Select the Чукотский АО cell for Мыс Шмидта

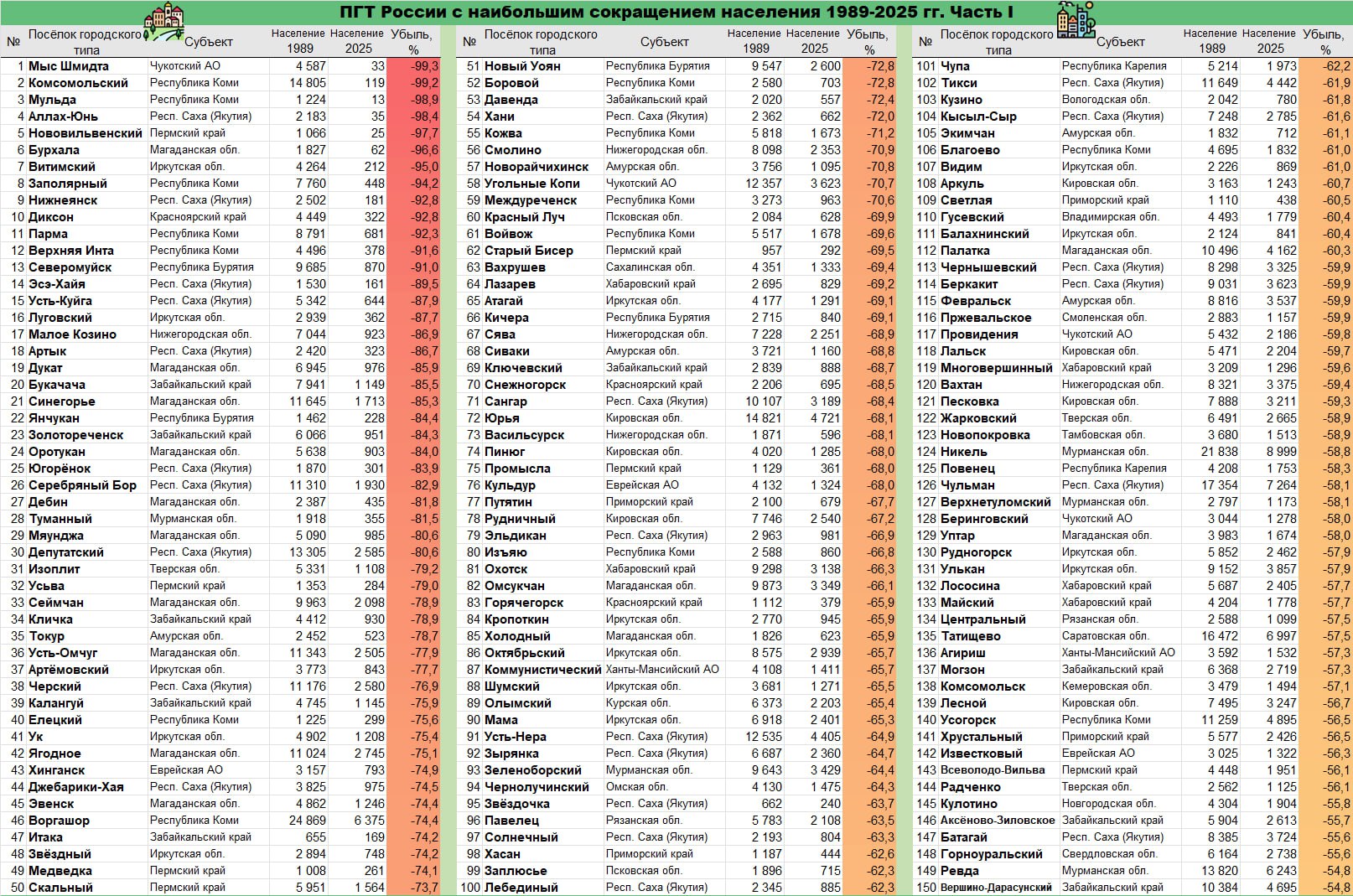tap(185, 66)
